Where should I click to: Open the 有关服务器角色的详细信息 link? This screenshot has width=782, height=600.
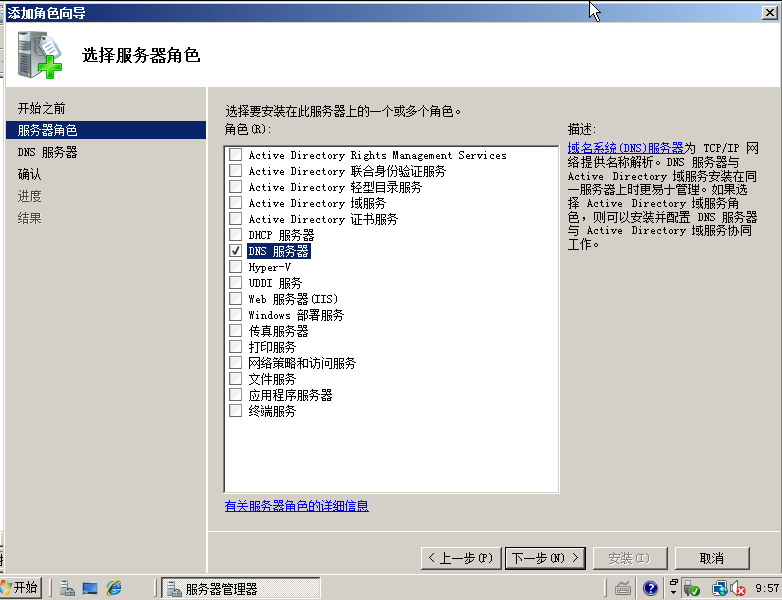(x=297, y=506)
